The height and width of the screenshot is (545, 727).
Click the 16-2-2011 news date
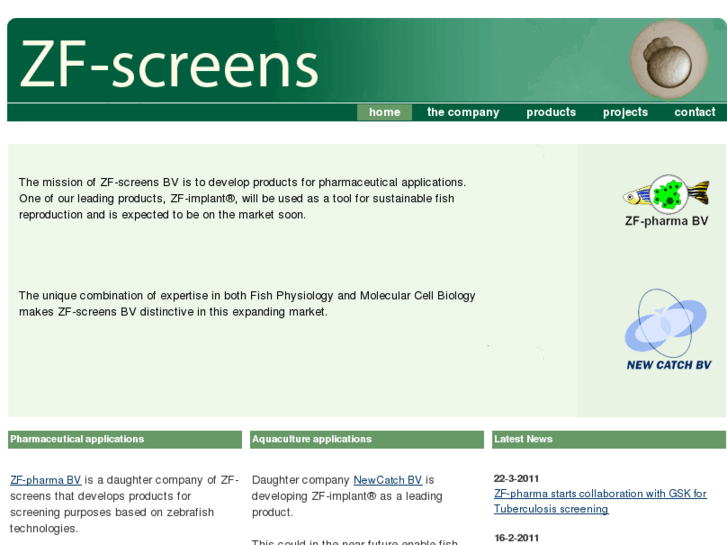click(x=517, y=538)
